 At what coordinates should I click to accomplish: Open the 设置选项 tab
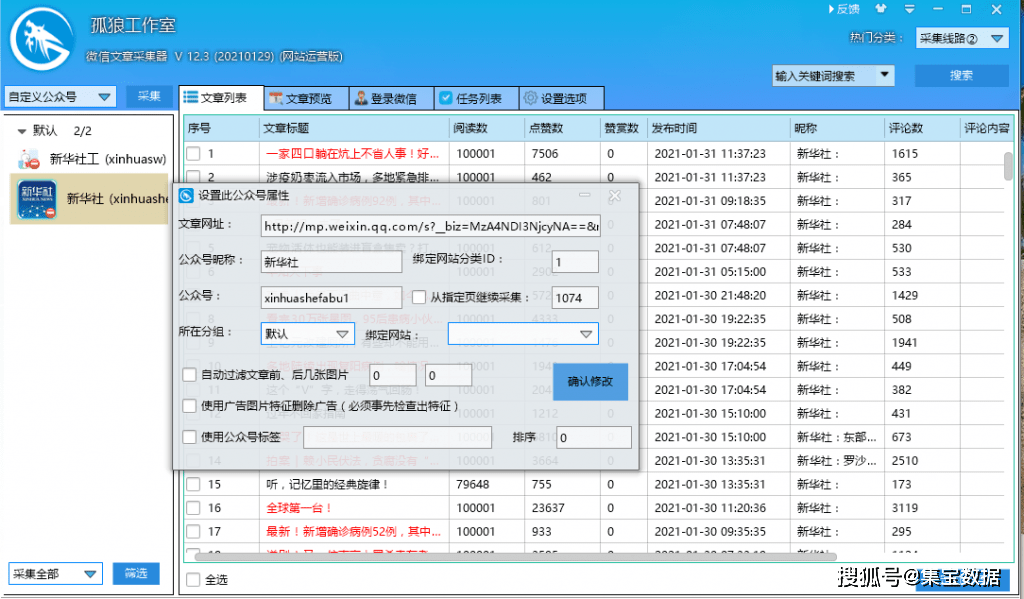(x=563, y=98)
